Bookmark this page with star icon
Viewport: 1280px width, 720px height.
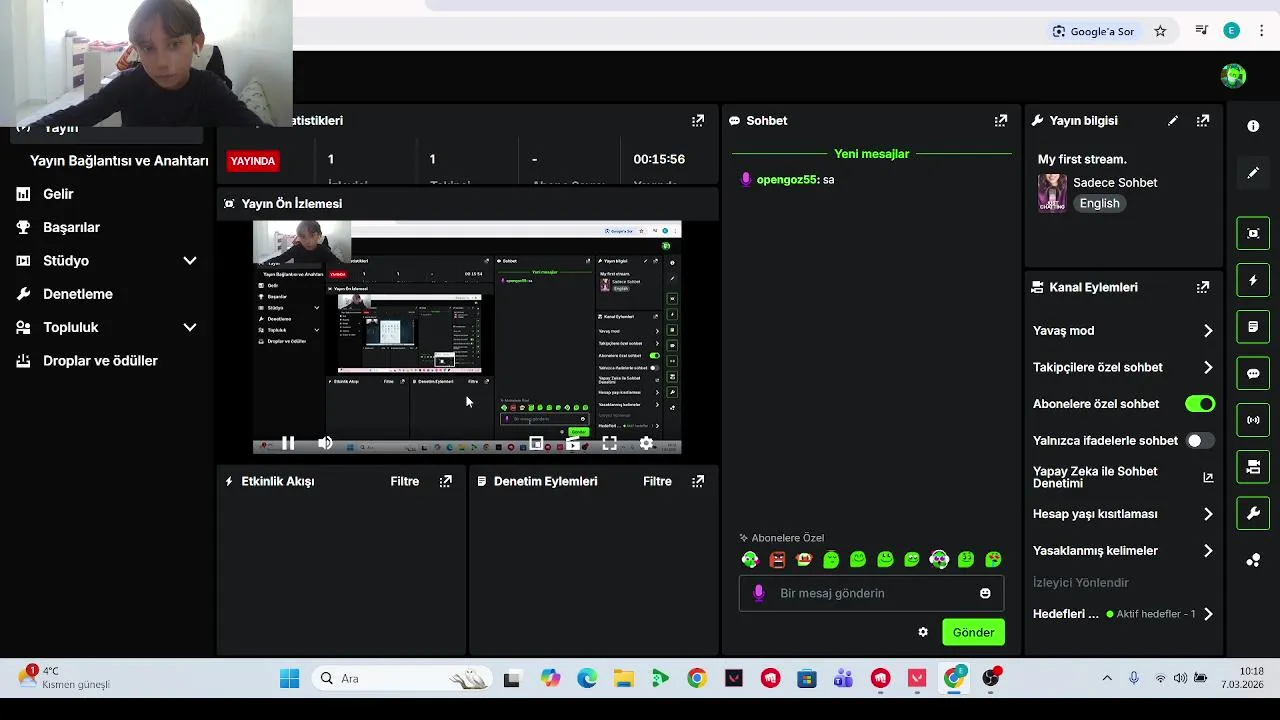tap(1160, 31)
